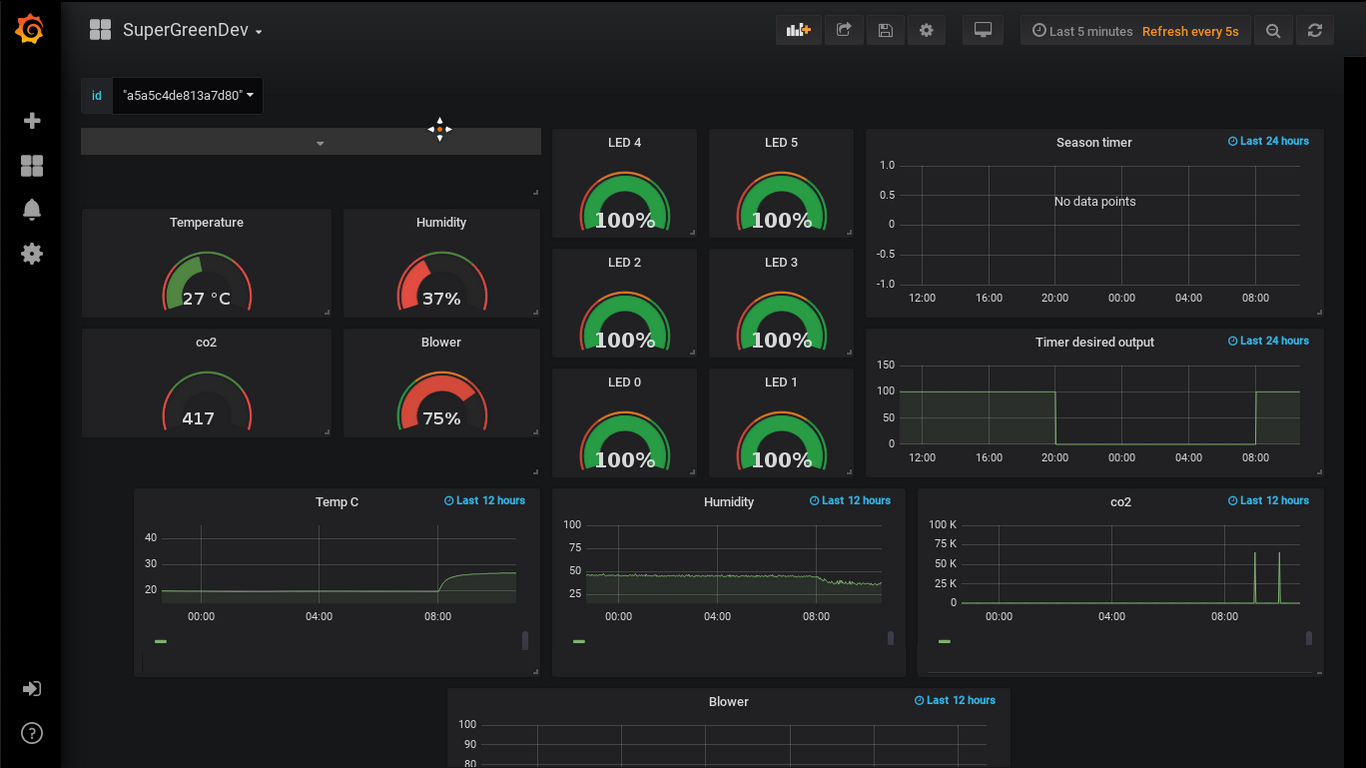This screenshot has height=768, width=1366.
Task: Open the LED 3 panel title menu
Action: tap(781, 262)
